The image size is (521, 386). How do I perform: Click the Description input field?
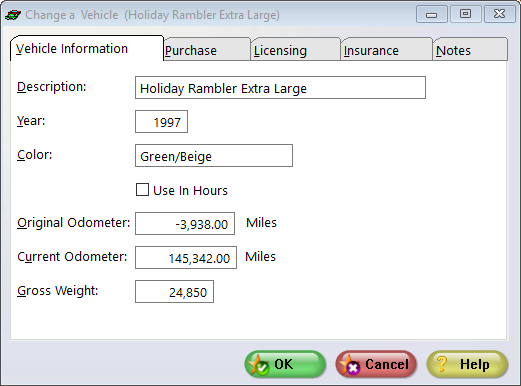(x=280, y=88)
